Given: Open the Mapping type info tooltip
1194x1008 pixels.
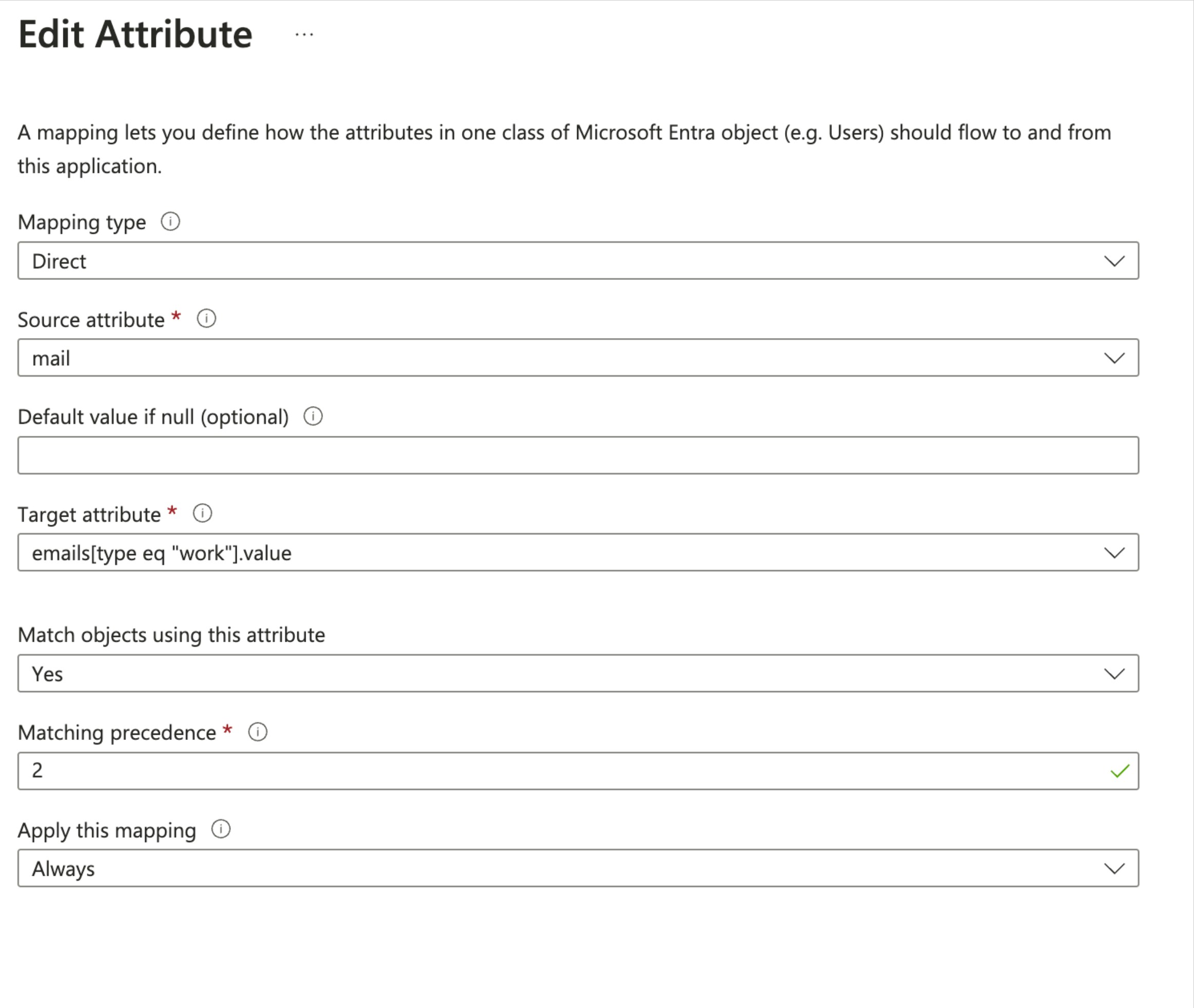Looking at the screenshot, I should (170, 222).
